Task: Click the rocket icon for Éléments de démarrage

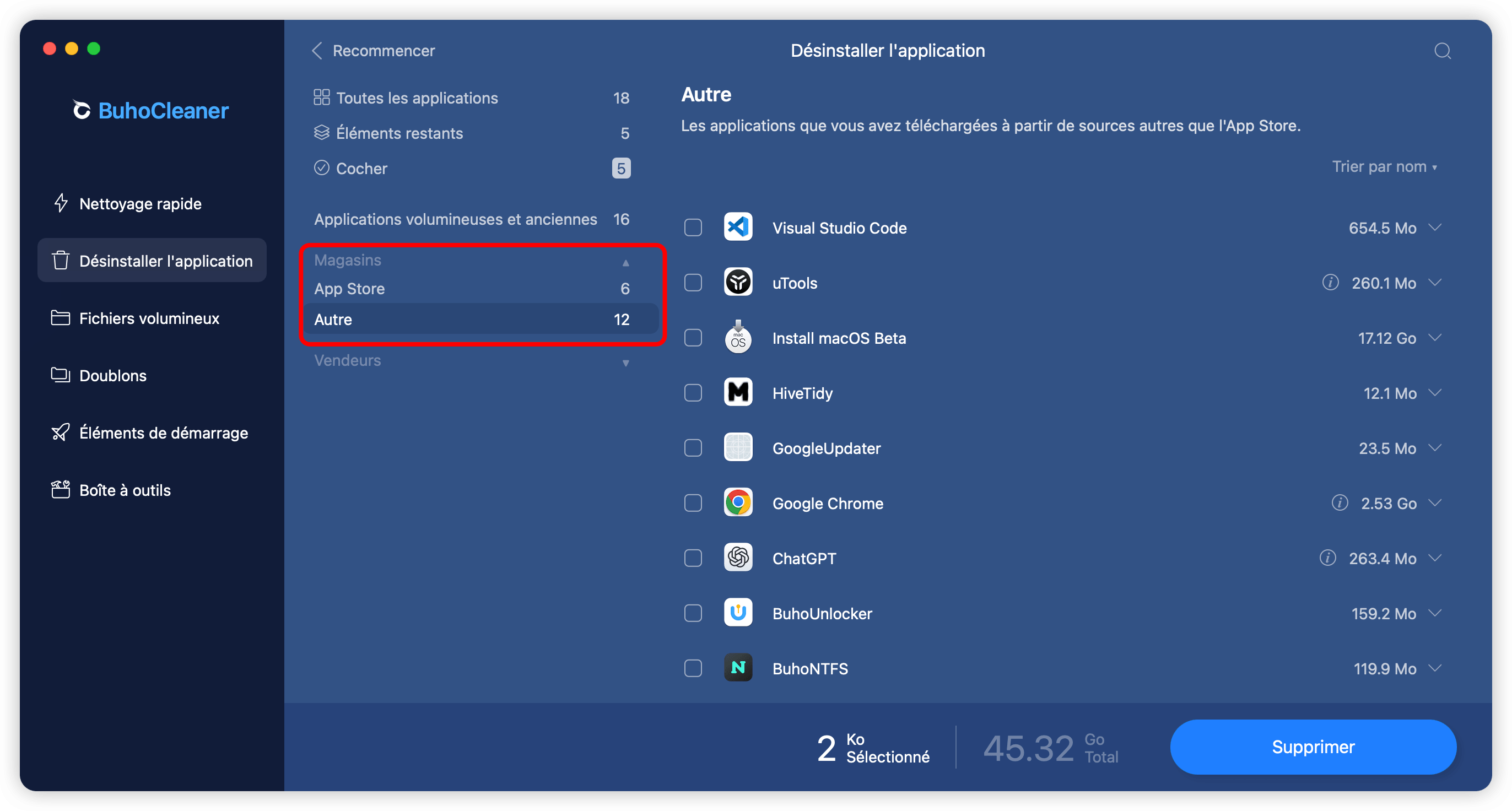Action: tap(61, 432)
